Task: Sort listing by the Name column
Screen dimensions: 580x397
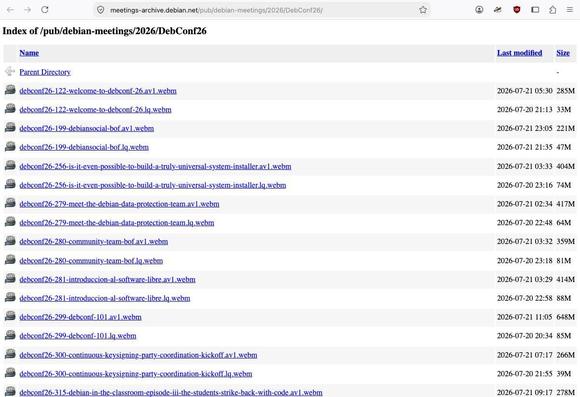Action: click(29, 53)
